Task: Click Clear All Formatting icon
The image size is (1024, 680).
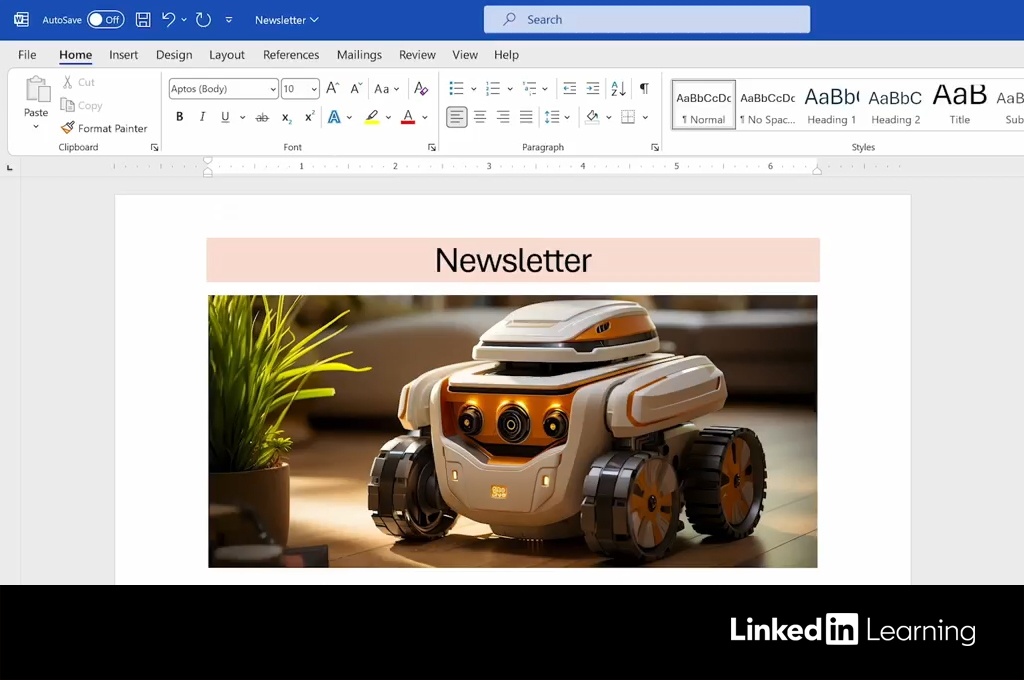Action: click(x=421, y=89)
